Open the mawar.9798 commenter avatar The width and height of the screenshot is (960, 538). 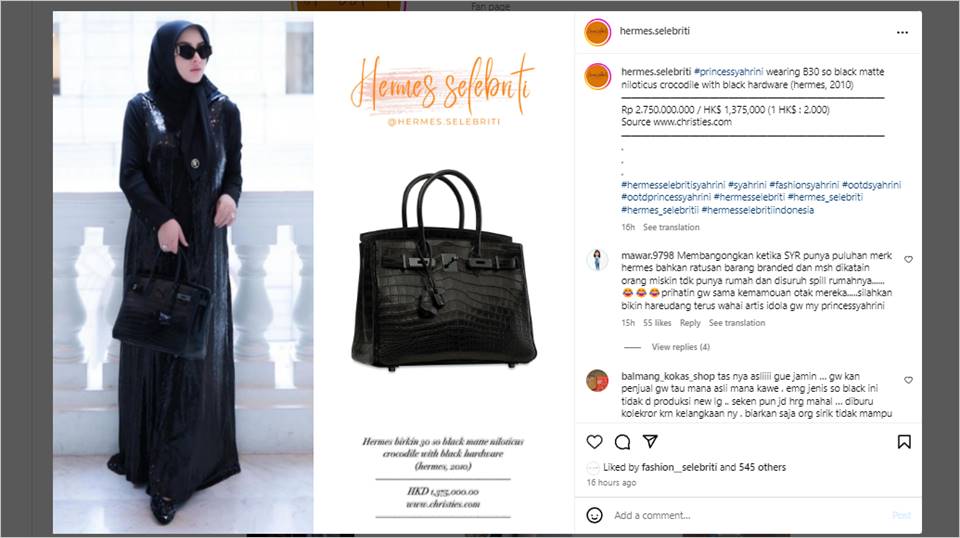pyautogui.click(x=597, y=260)
